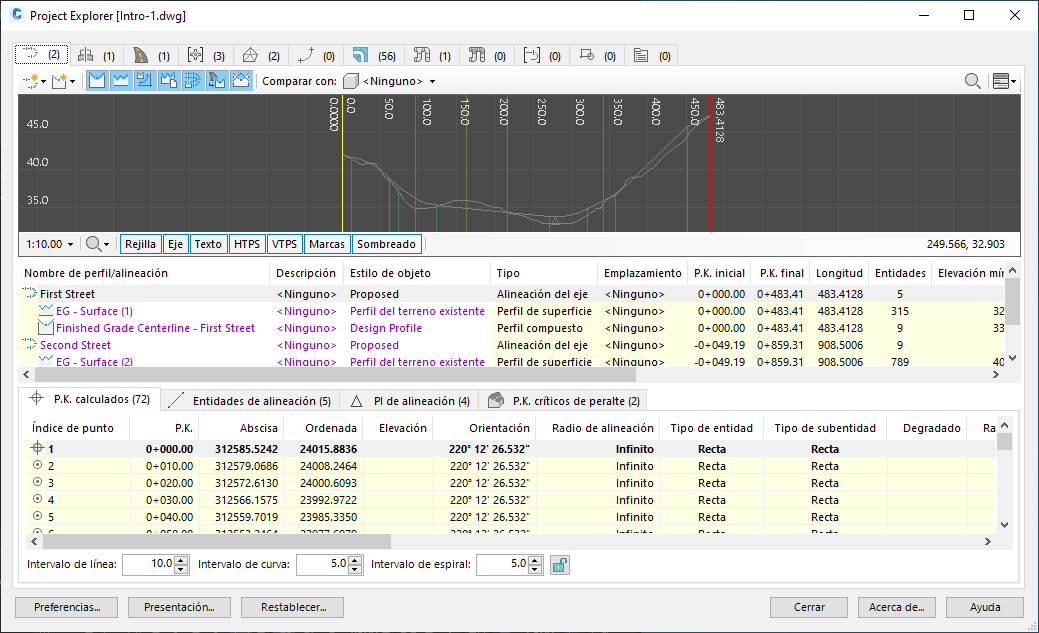Toggle the Marcas display button
1039x633 pixels.
(x=326, y=244)
